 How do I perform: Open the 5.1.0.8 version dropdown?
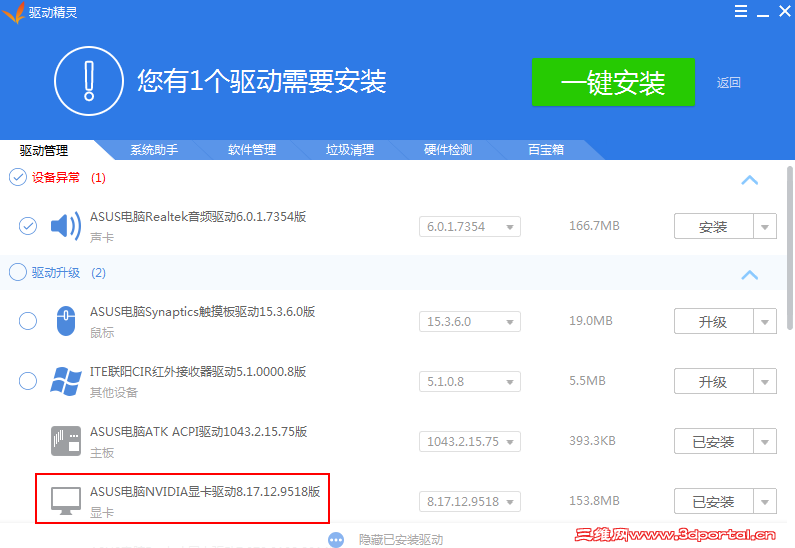coord(470,381)
